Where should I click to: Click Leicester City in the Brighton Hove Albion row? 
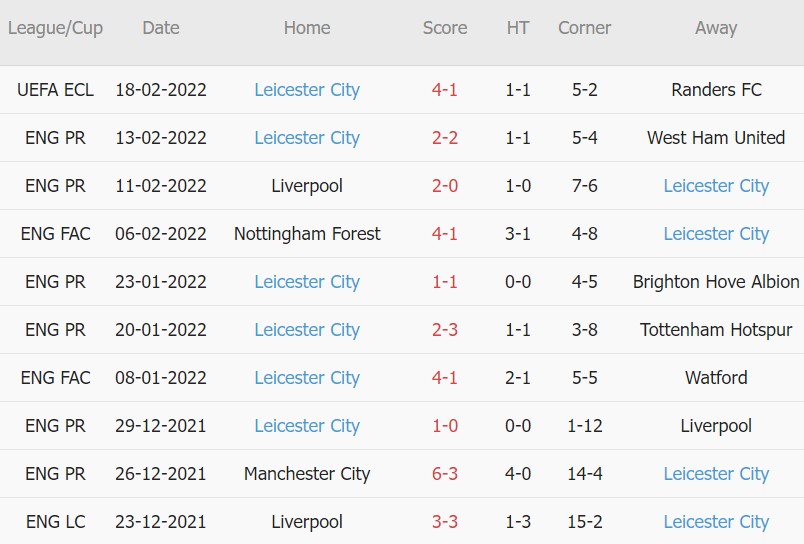coord(307,282)
